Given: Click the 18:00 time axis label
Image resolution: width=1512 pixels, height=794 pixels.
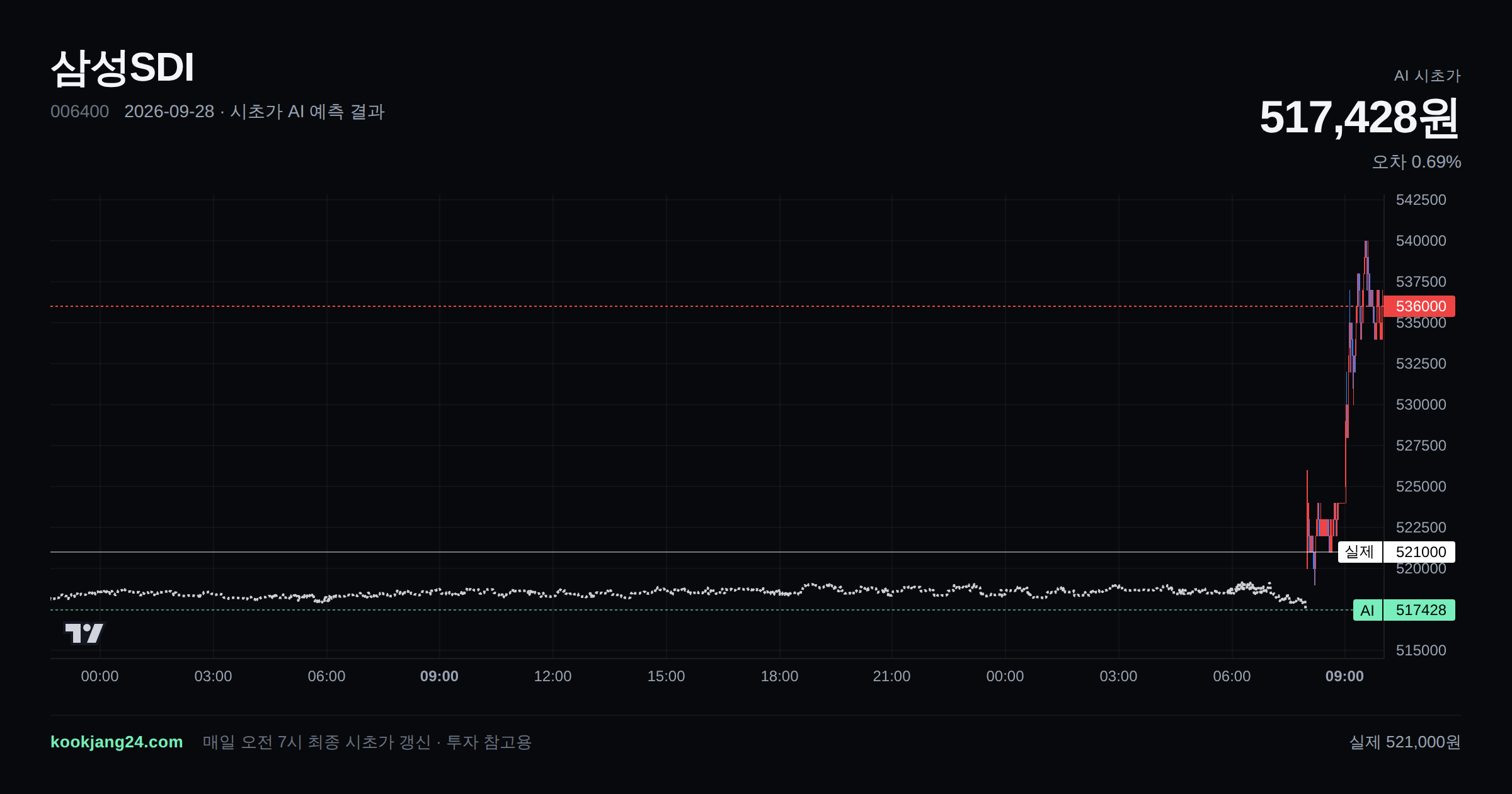Looking at the screenshot, I should (779, 676).
